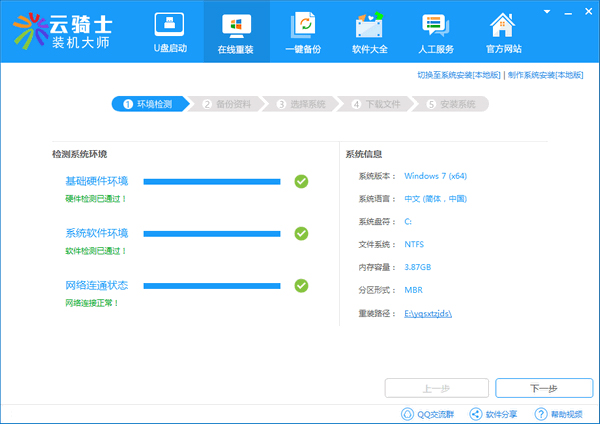Select the 在线重装 Windows icon
This screenshot has width=600, height=424.
(x=236, y=24)
